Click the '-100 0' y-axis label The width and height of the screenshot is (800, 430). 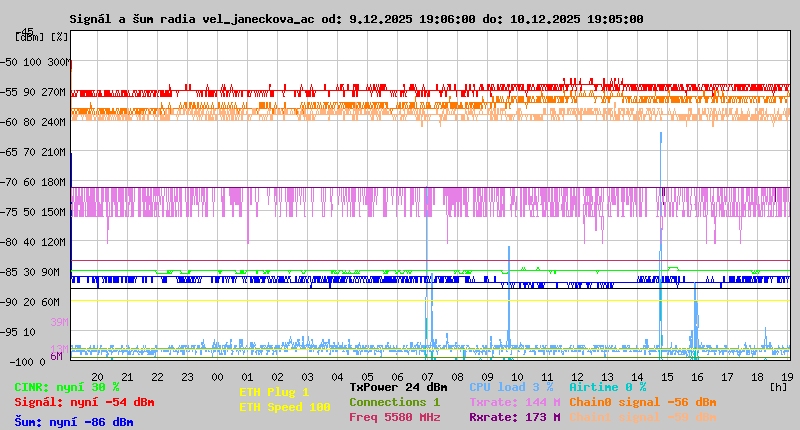click(x=27, y=362)
